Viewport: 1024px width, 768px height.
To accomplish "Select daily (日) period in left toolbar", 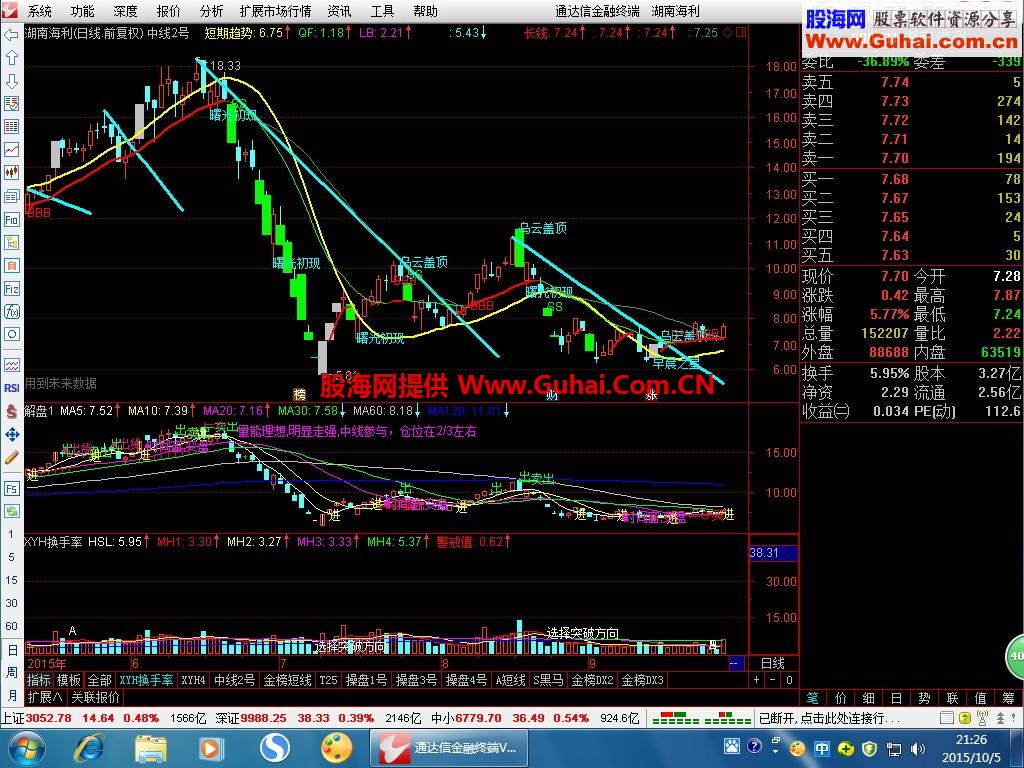I will click(12, 650).
